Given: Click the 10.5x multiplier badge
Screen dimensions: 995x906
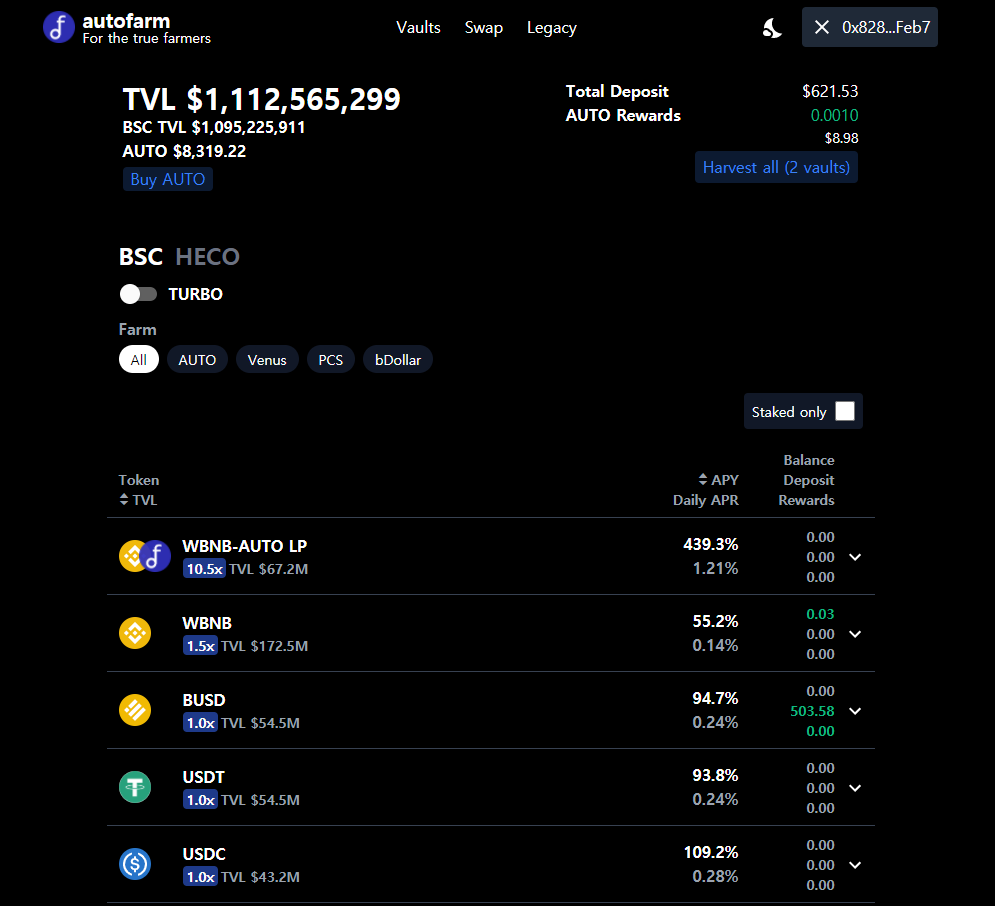Looking at the screenshot, I should 204,568.
